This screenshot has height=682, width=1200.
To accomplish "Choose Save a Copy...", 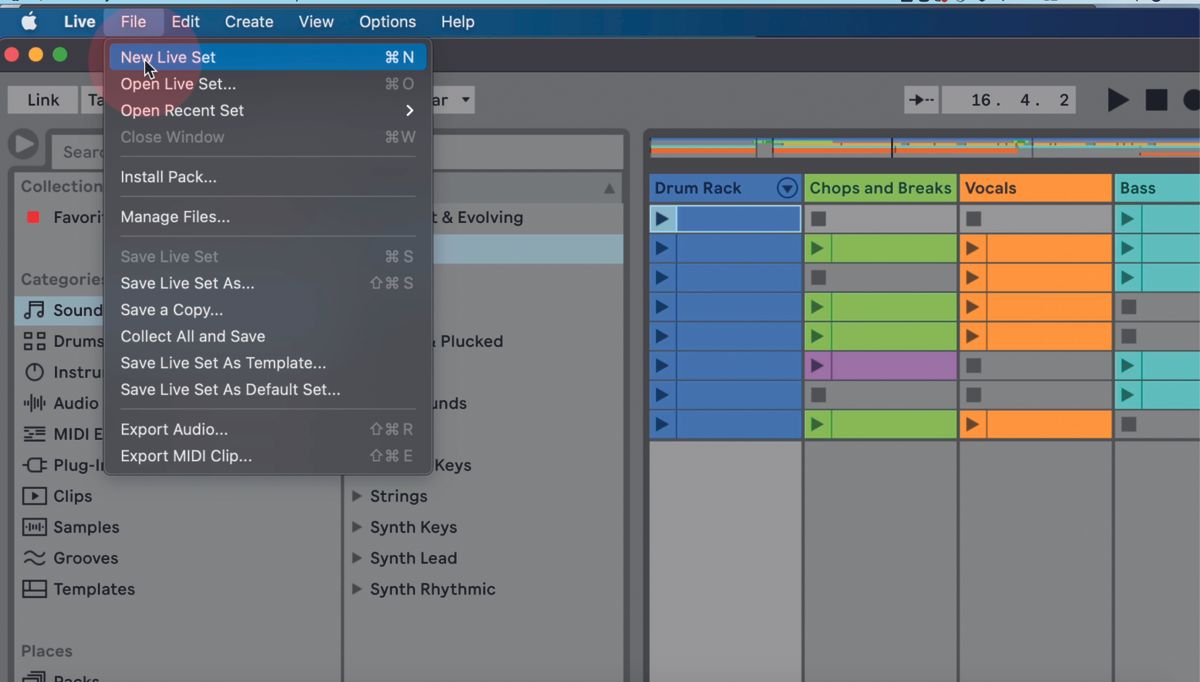I will (268, 310).
